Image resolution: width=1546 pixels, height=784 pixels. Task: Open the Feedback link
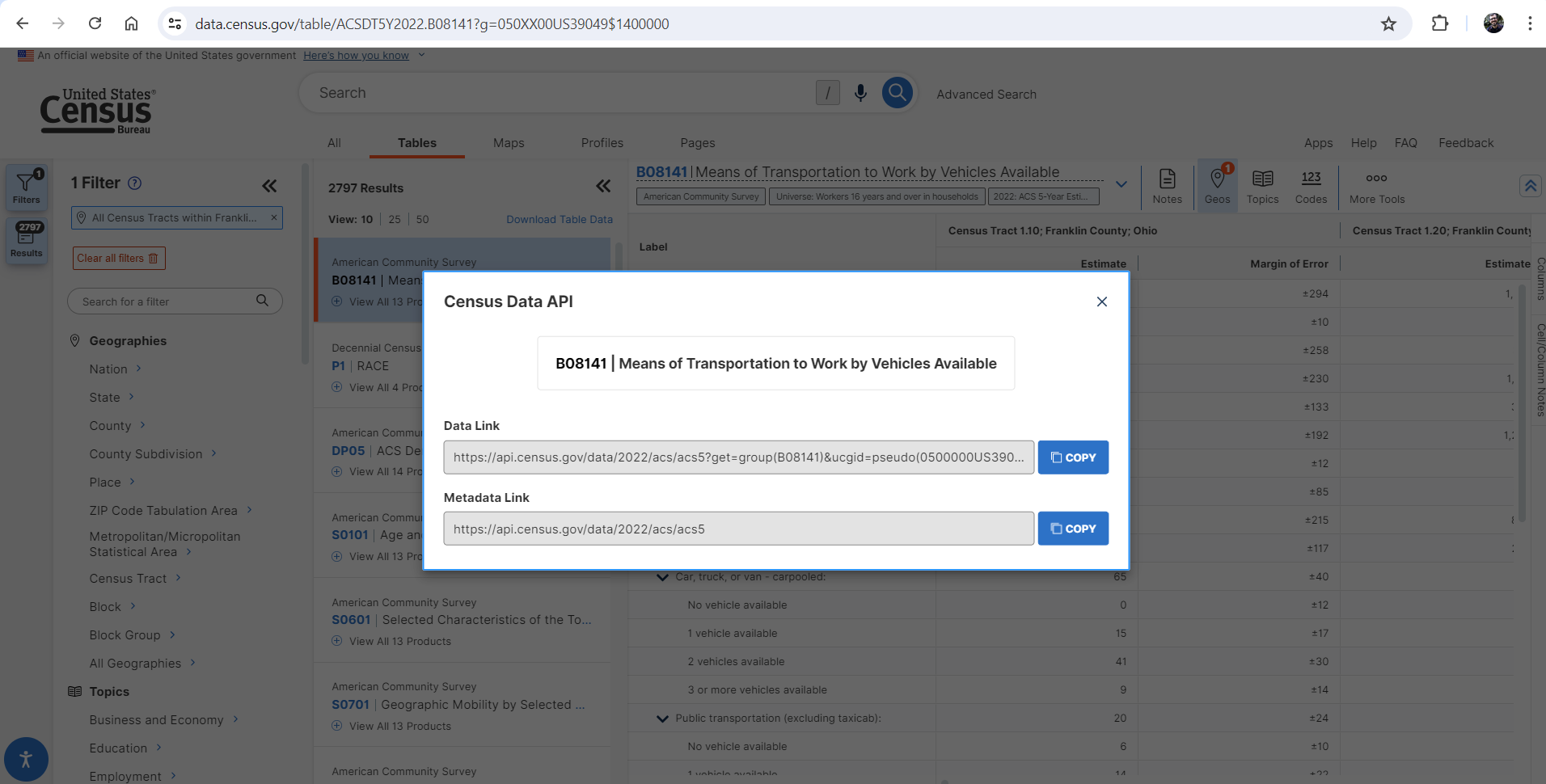[x=1465, y=142]
